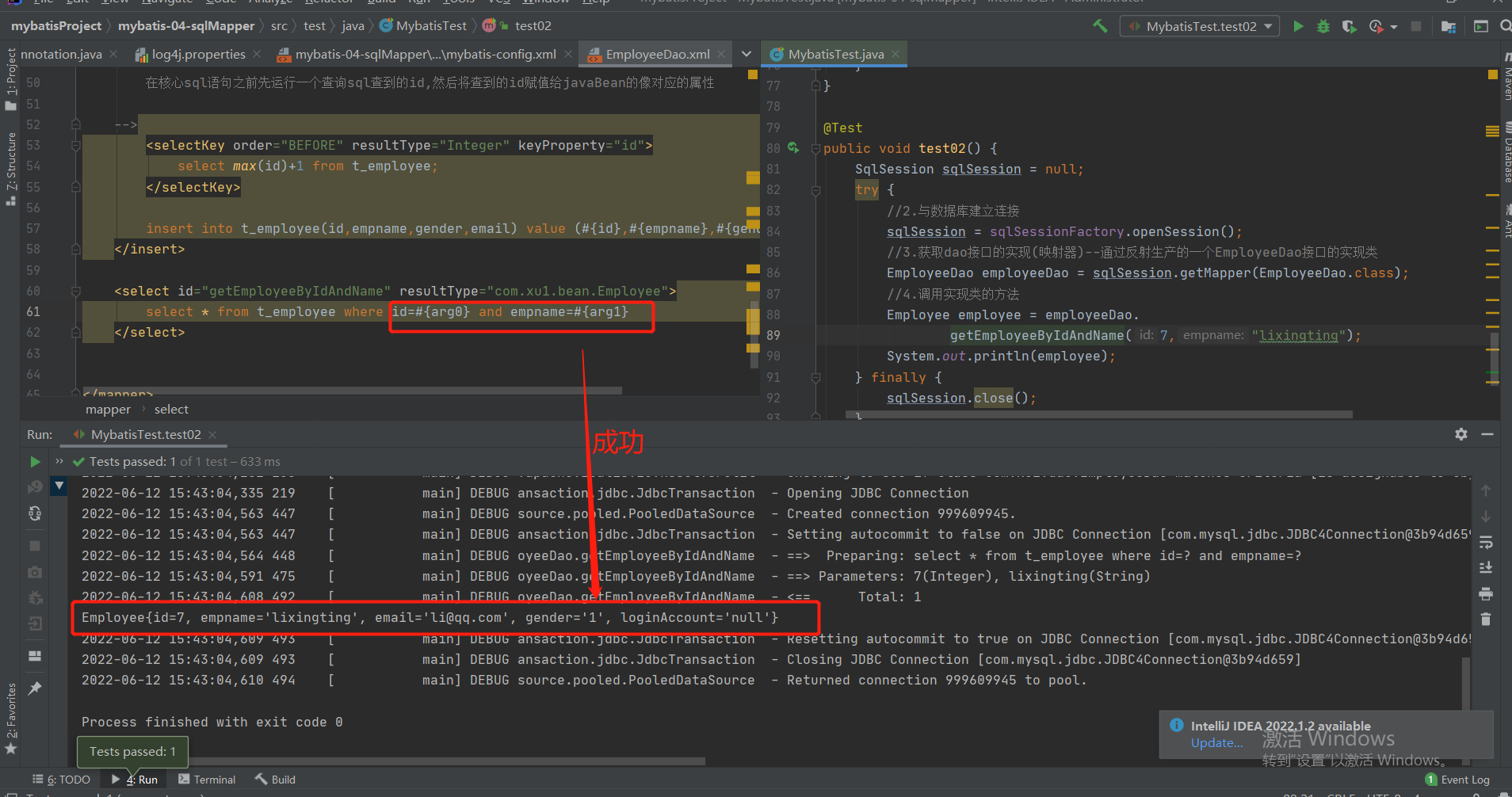This screenshot has height=797, width=1512.
Task: Close the EmployeeDao.xml tab
Action: point(721,54)
